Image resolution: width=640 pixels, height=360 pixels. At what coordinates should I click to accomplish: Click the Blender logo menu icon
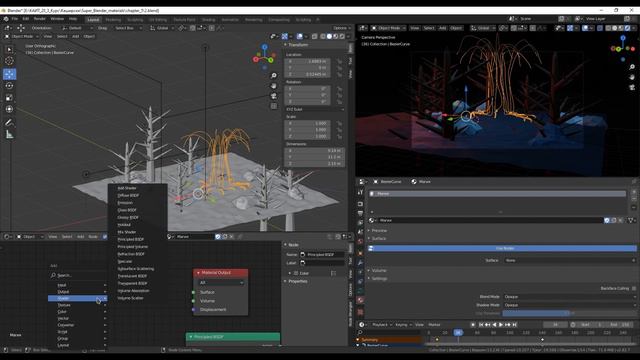pyautogui.click(x=6, y=19)
